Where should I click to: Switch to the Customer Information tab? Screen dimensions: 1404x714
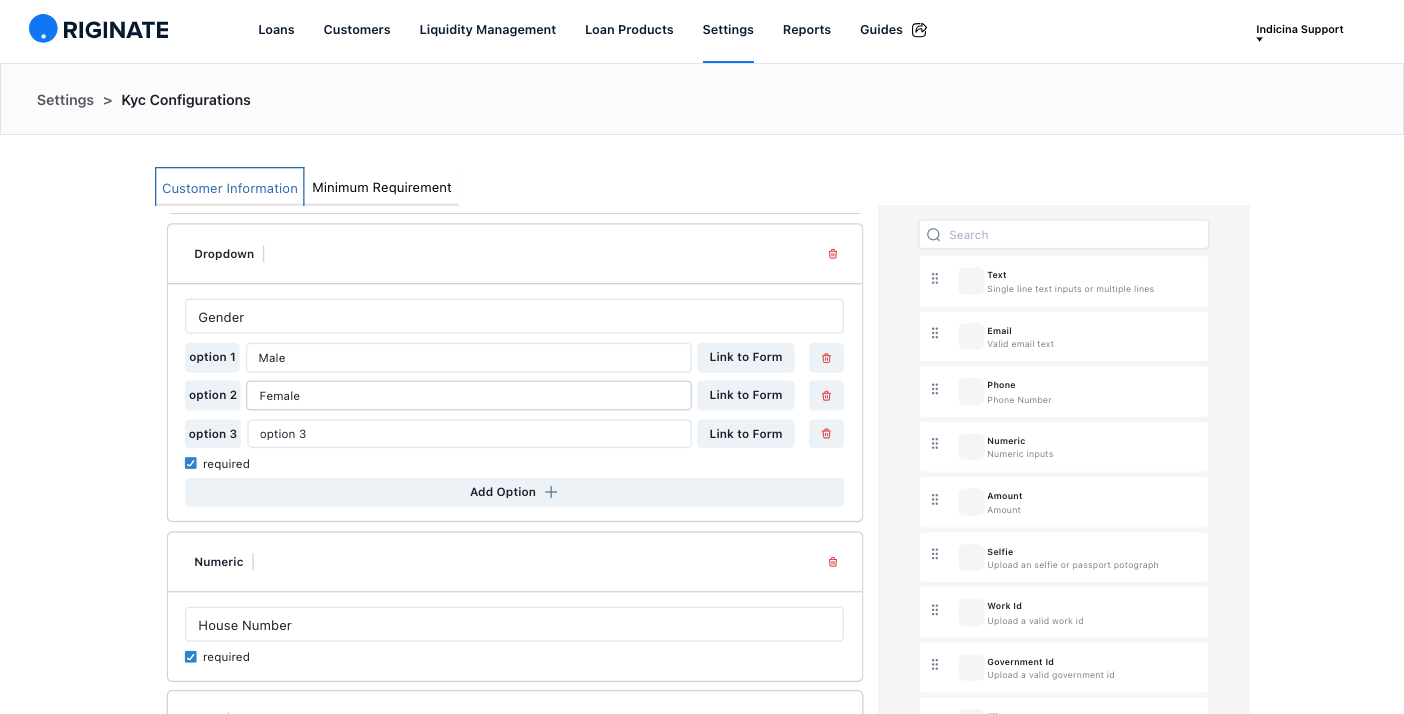tap(230, 187)
